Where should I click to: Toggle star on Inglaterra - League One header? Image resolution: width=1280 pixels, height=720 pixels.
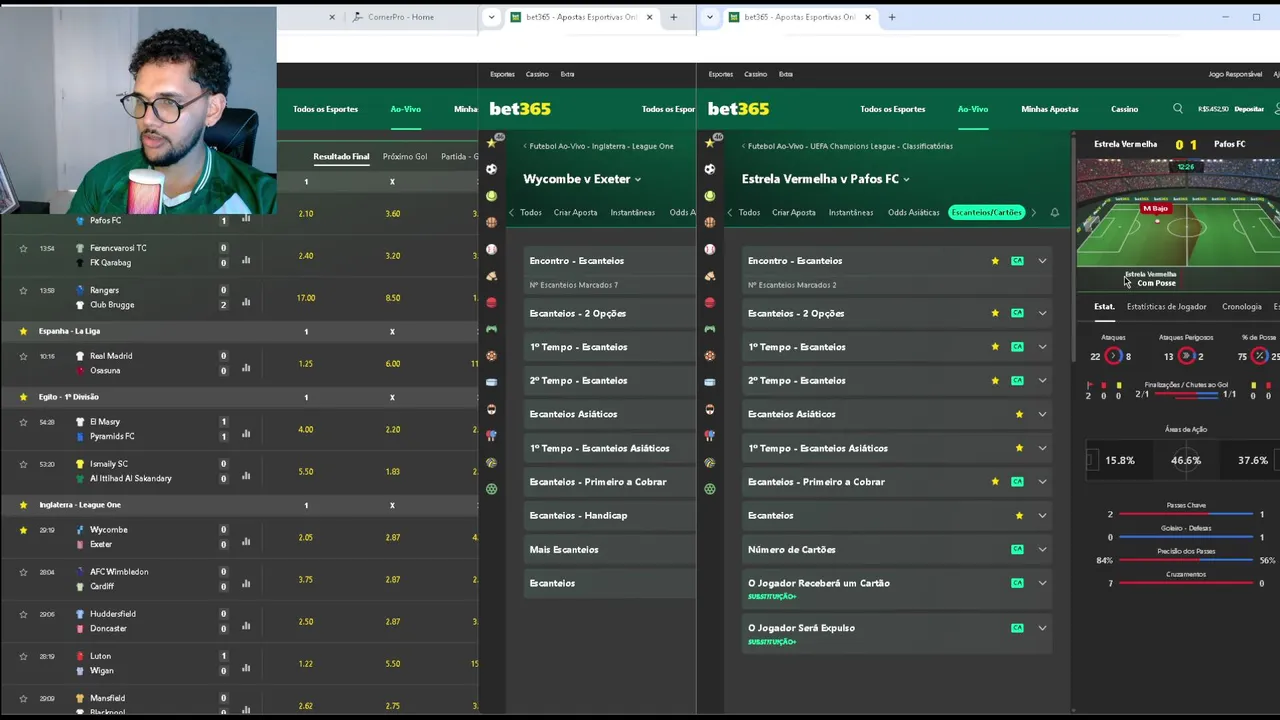coord(23,505)
